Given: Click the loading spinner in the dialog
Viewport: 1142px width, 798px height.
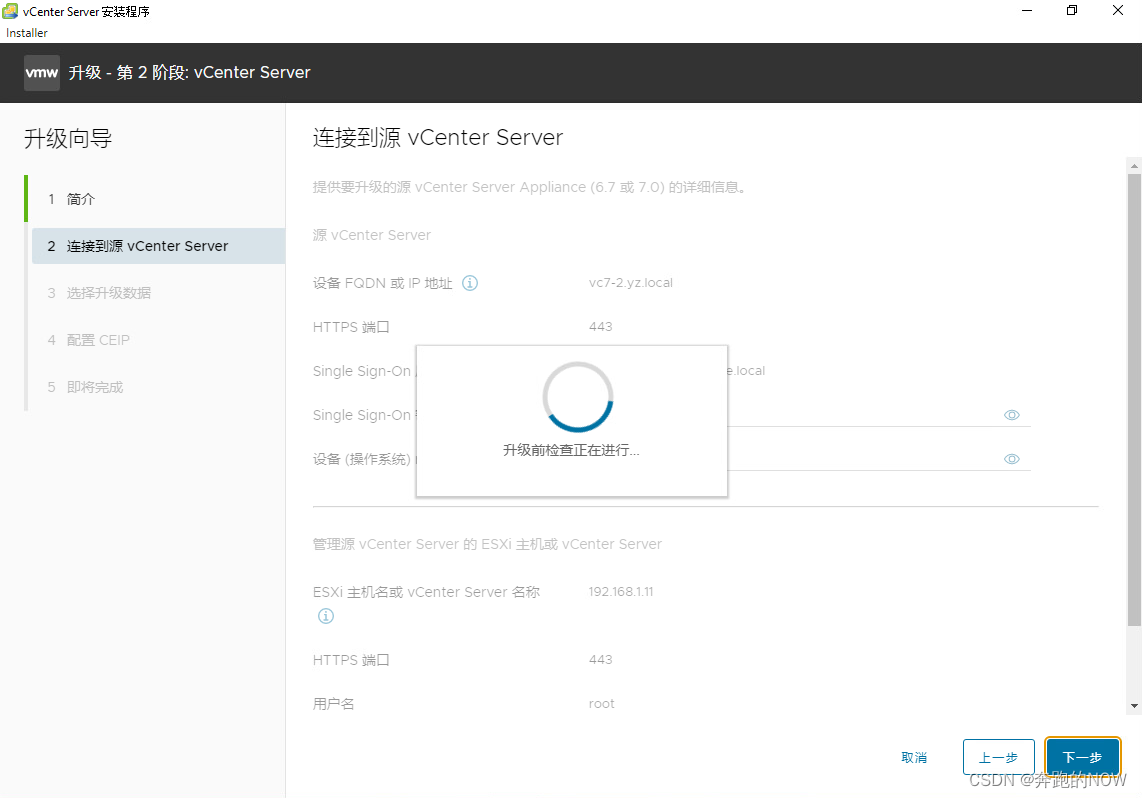Looking at the screenshot, I should pos(578,397).
